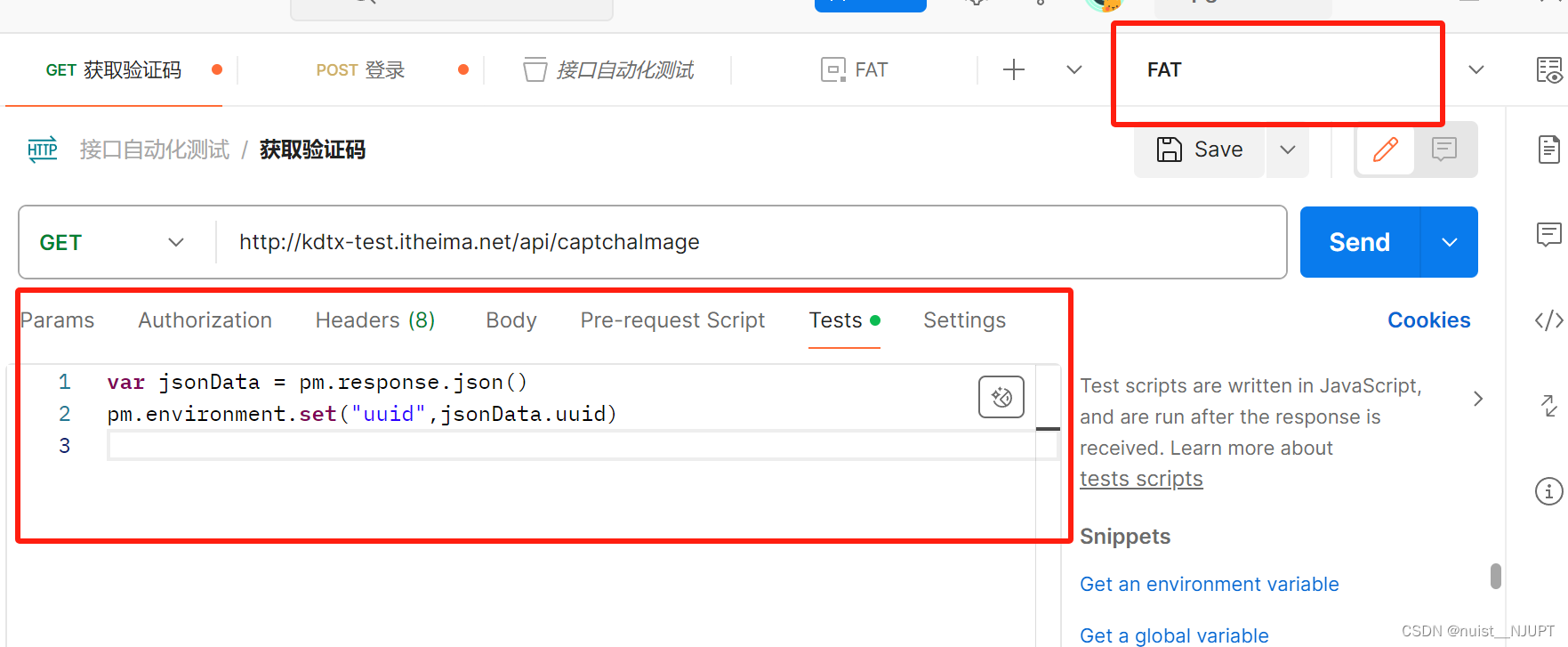Click the plus icon to add a new tab
This screenshot has height=647, width=1568.
1014,69
